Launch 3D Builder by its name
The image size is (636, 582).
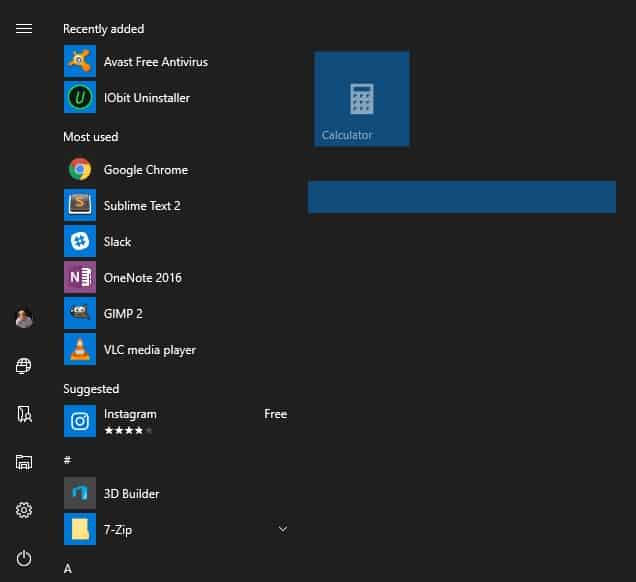click(132, 494)
